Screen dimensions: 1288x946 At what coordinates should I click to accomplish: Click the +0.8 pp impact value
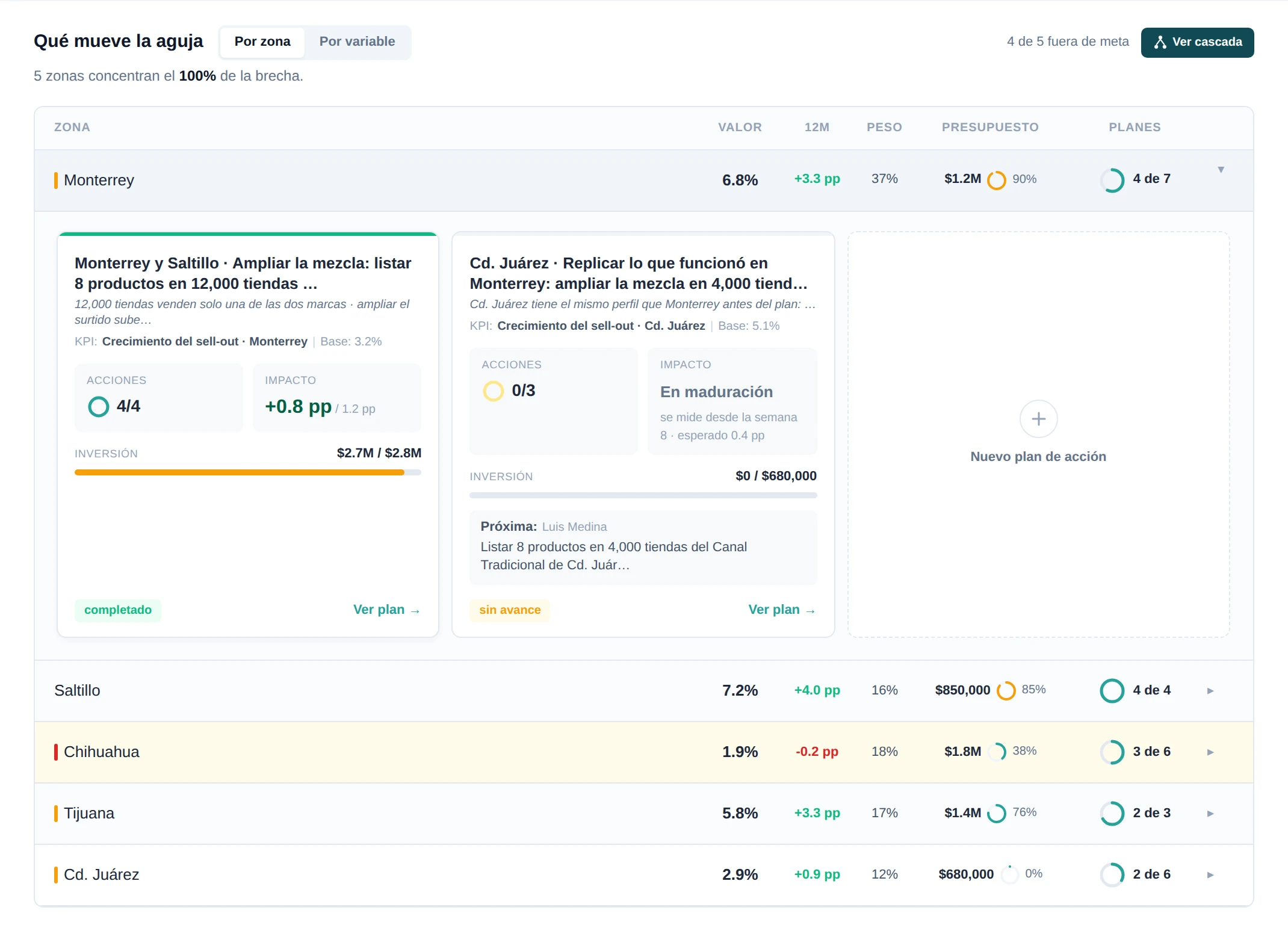coord(298,406)
